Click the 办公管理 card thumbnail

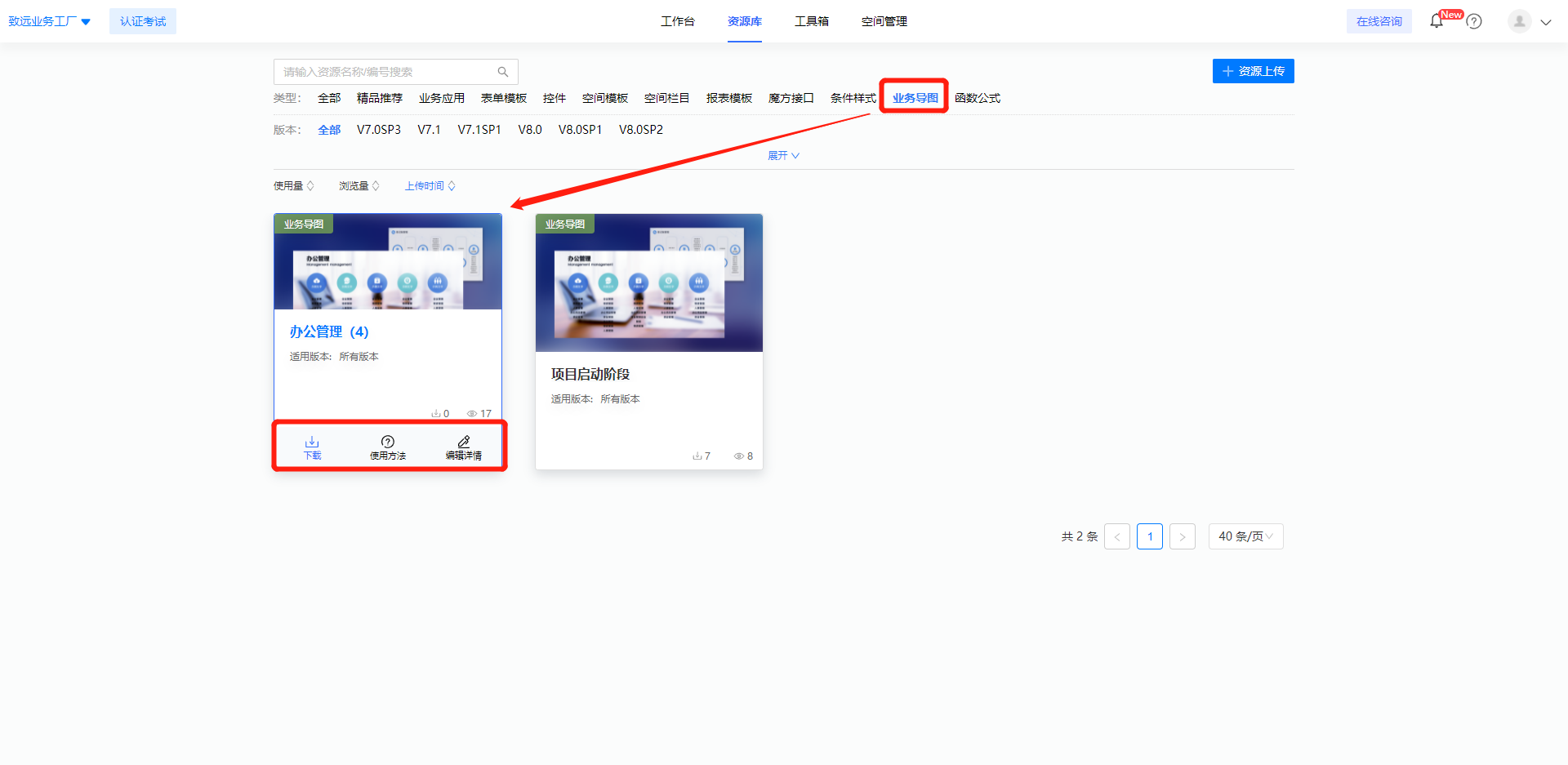[x=388, y=262]
